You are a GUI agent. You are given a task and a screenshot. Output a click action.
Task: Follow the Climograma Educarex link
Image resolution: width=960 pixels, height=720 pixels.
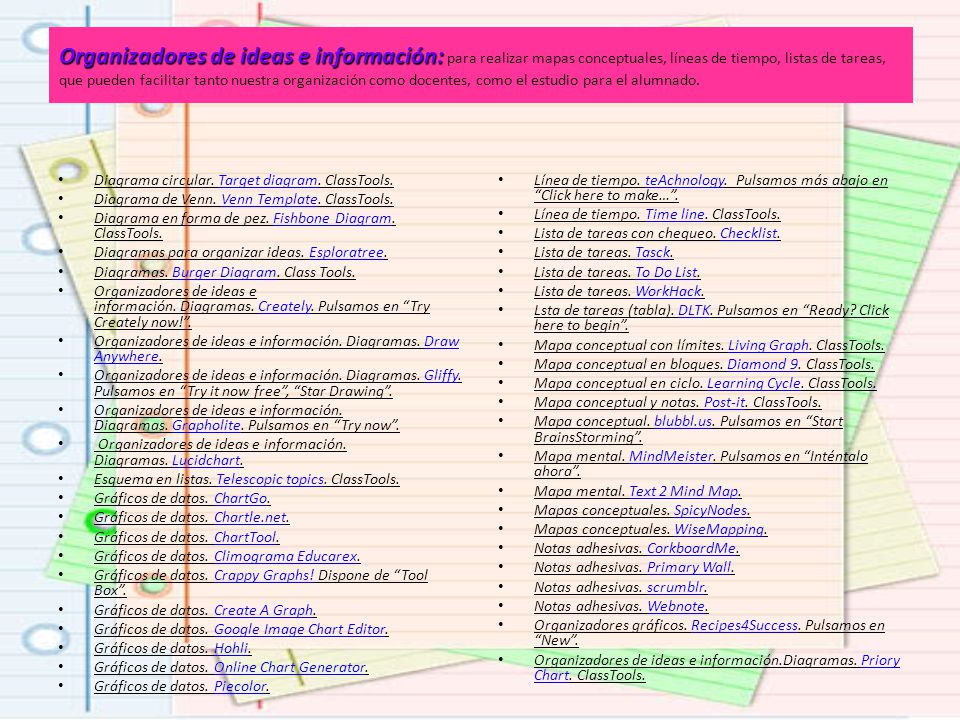285,557
